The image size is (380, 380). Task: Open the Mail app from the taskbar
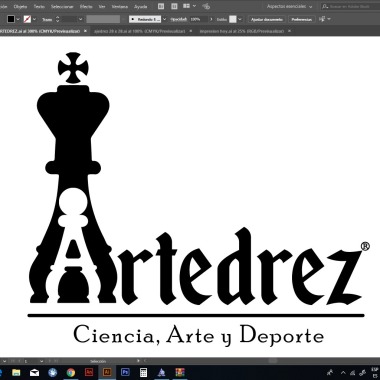(x=34, y=372)
